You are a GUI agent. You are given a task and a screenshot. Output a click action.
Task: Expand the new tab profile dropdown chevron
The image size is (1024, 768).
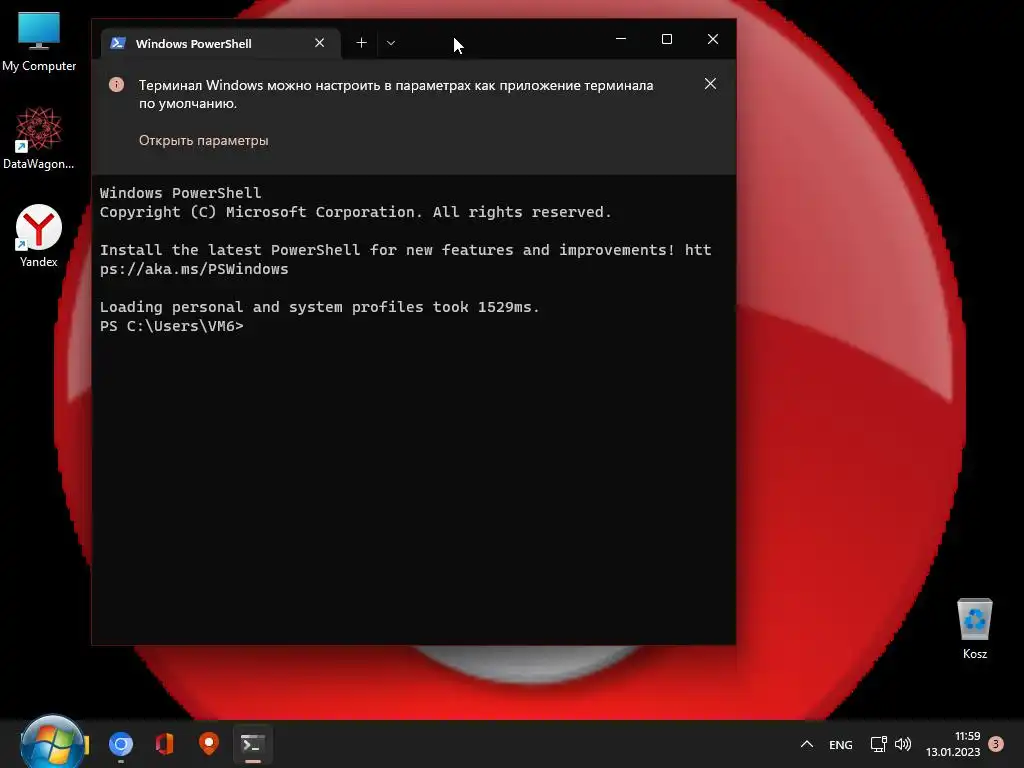(x=391, y=43)
